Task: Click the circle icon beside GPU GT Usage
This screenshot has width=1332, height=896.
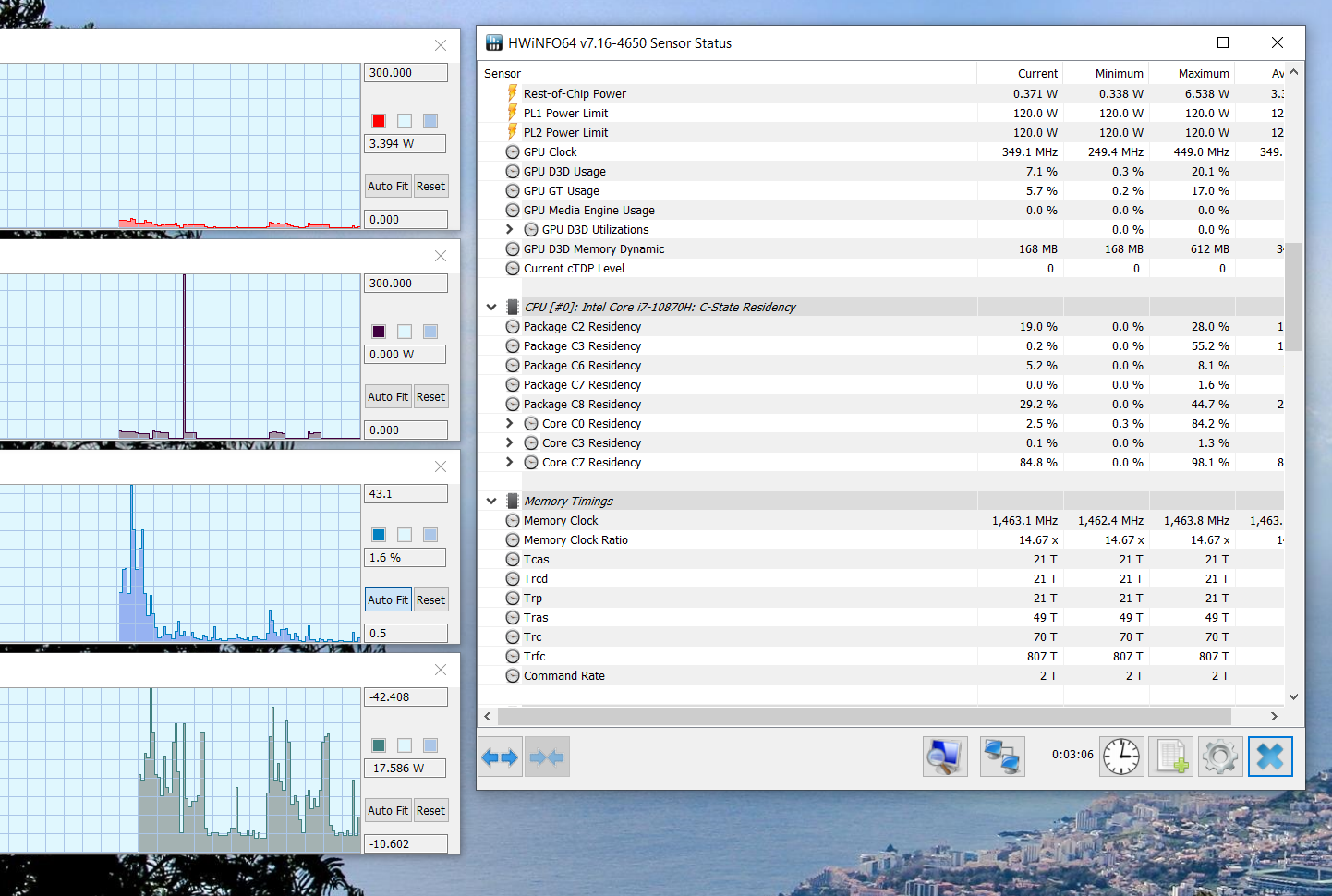Action: [513, 190]
